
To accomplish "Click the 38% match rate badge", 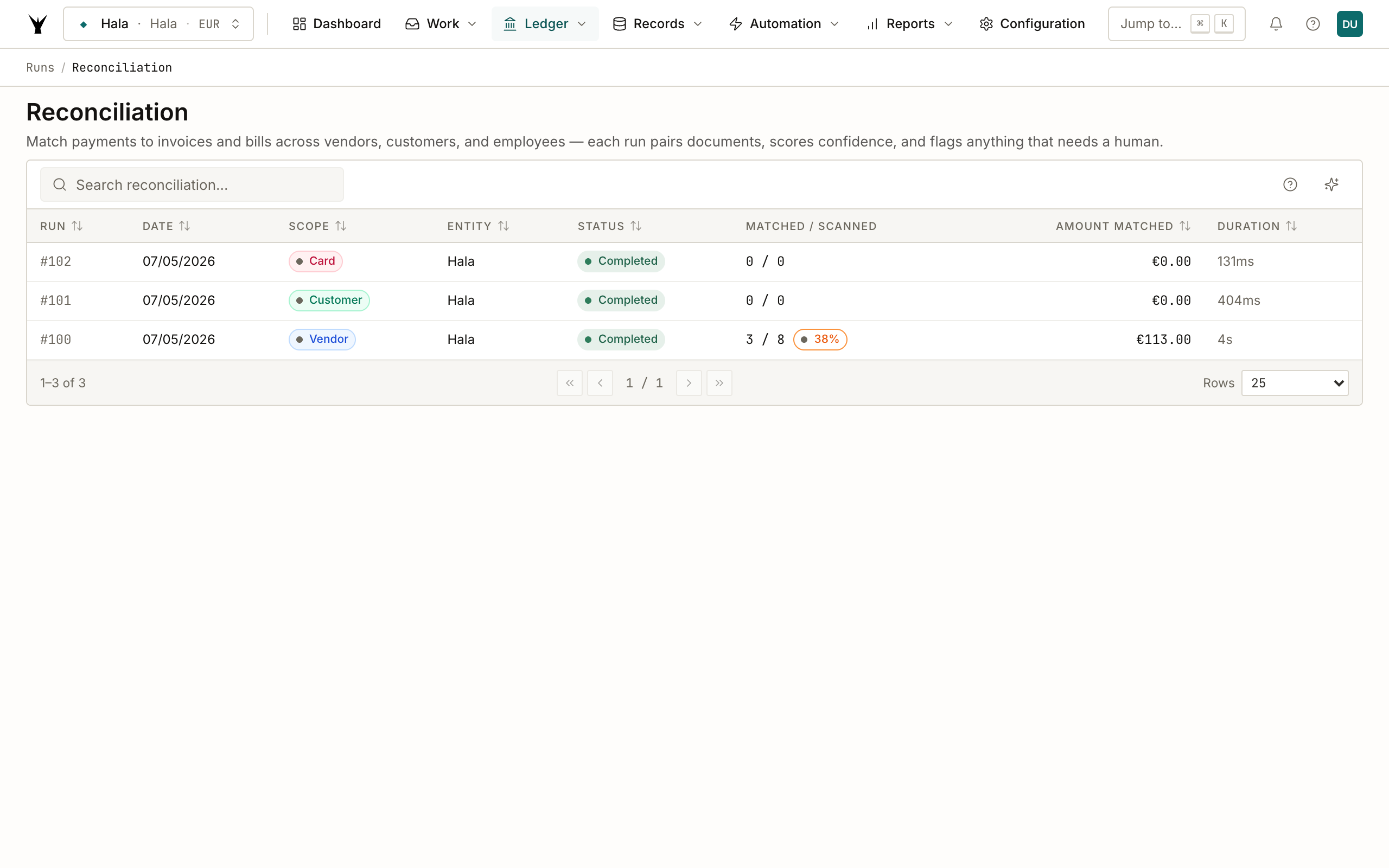I will 820,339.
